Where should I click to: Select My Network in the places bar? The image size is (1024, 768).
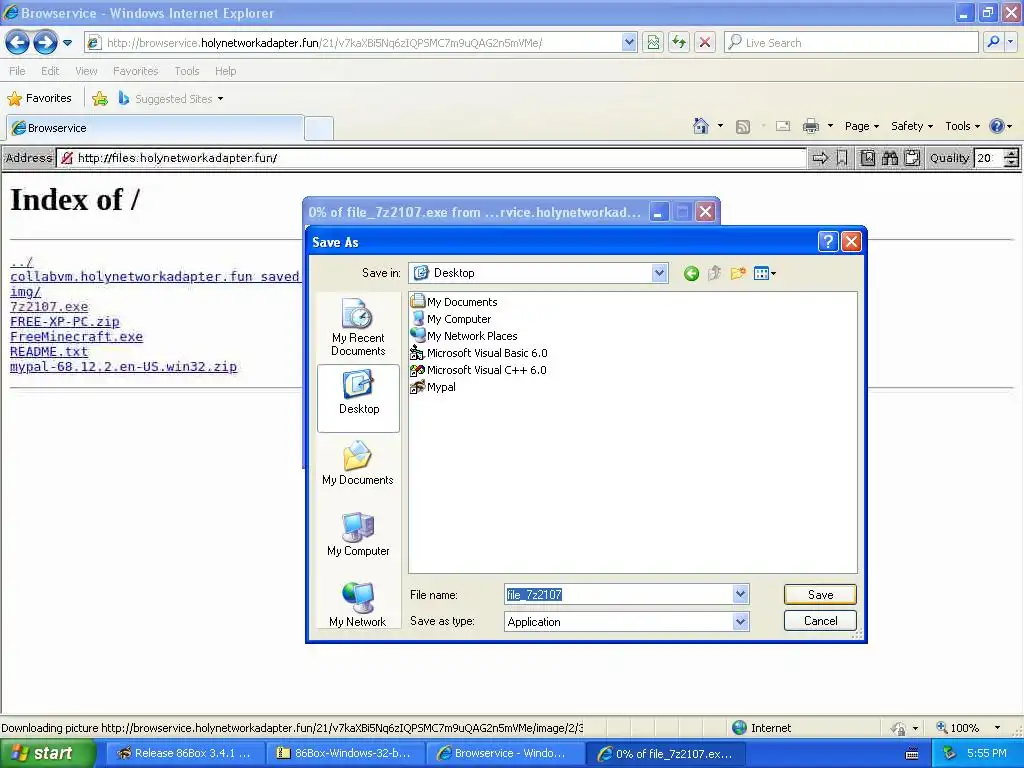click(358, 604)
